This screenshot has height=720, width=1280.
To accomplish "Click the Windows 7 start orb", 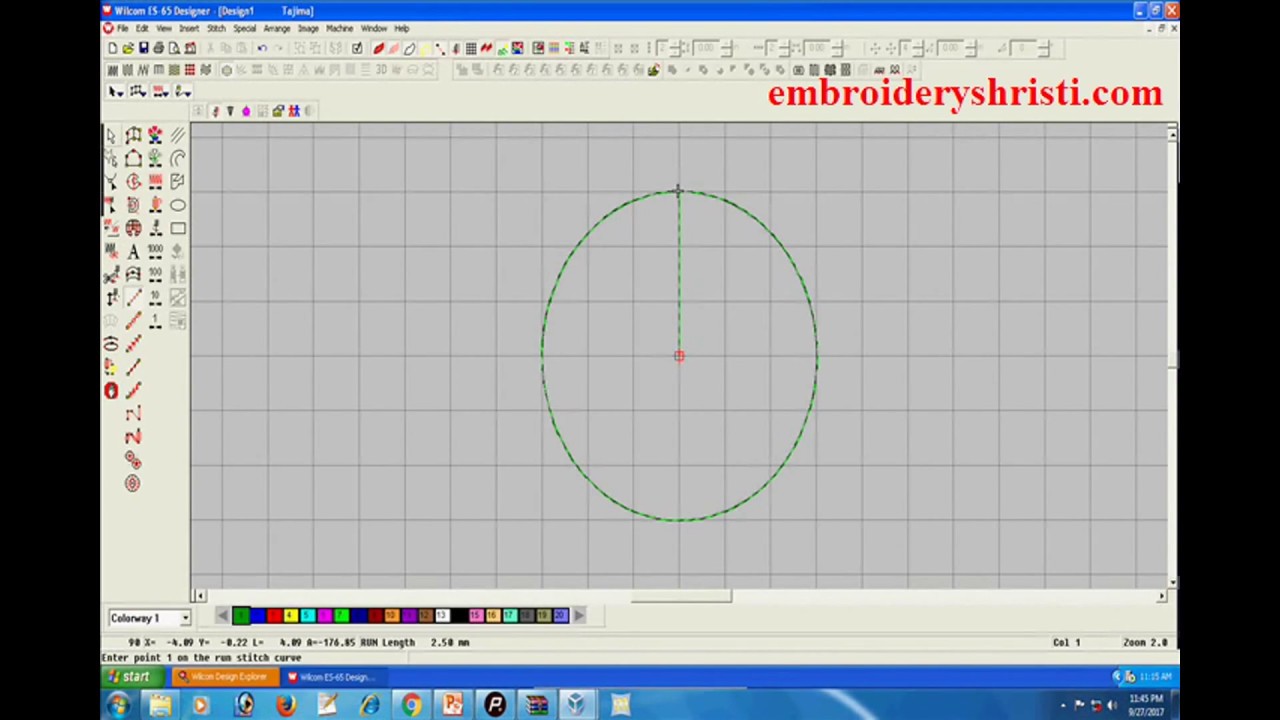I will tap(118, 706).
